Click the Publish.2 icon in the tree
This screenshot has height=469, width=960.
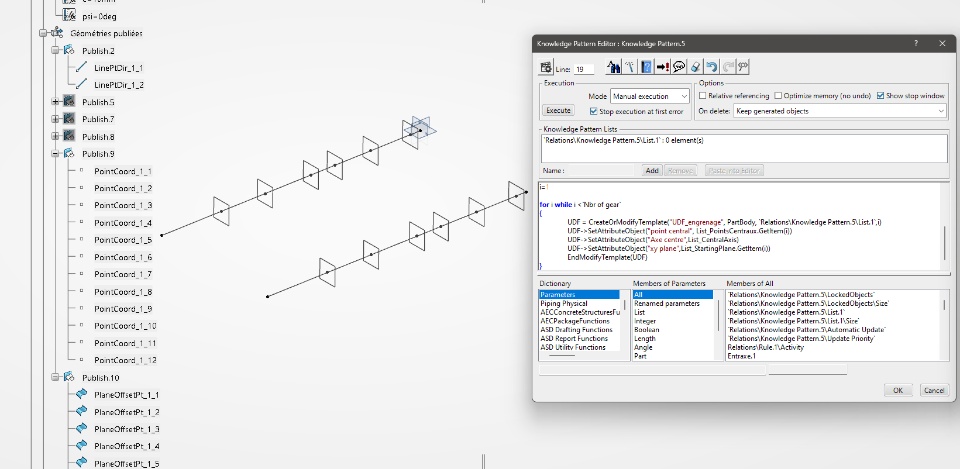click(x=69, y=50)
